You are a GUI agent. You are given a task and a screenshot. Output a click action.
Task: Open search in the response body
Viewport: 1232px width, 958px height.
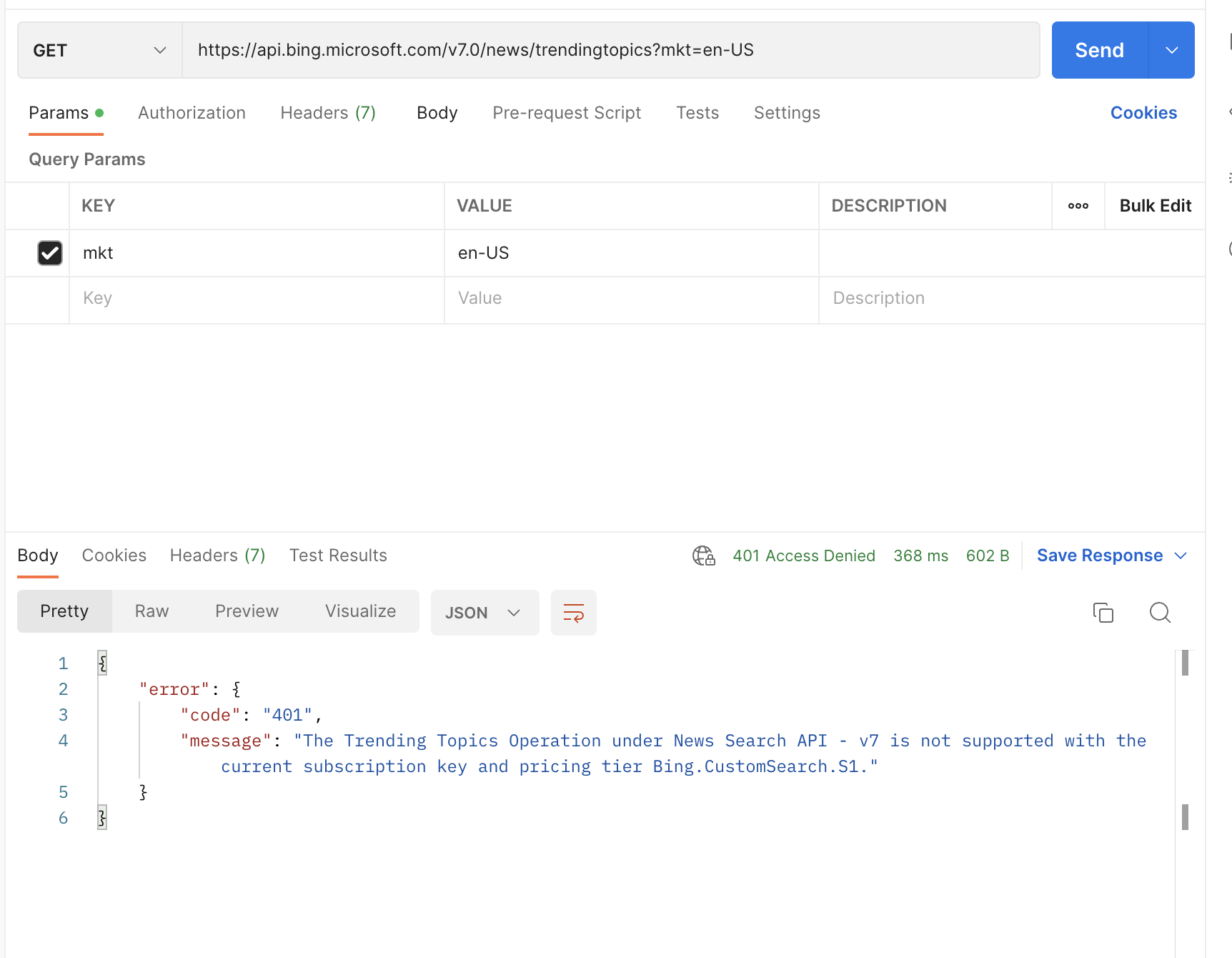[1159, 613]
